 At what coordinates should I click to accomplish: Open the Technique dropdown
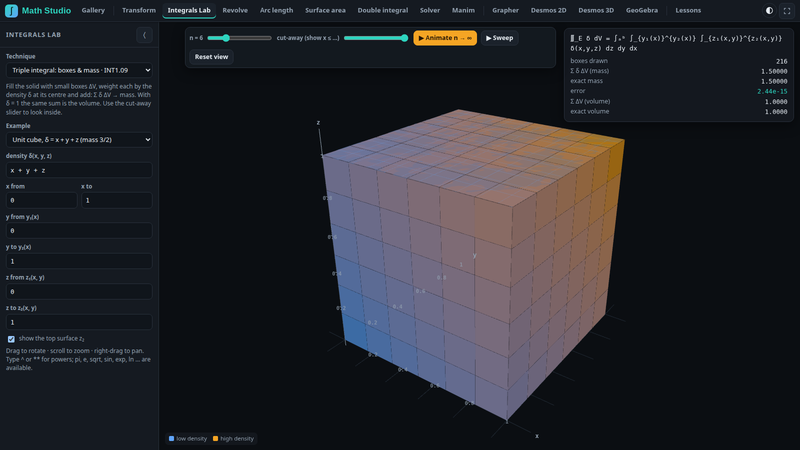[x=79, y=70]
